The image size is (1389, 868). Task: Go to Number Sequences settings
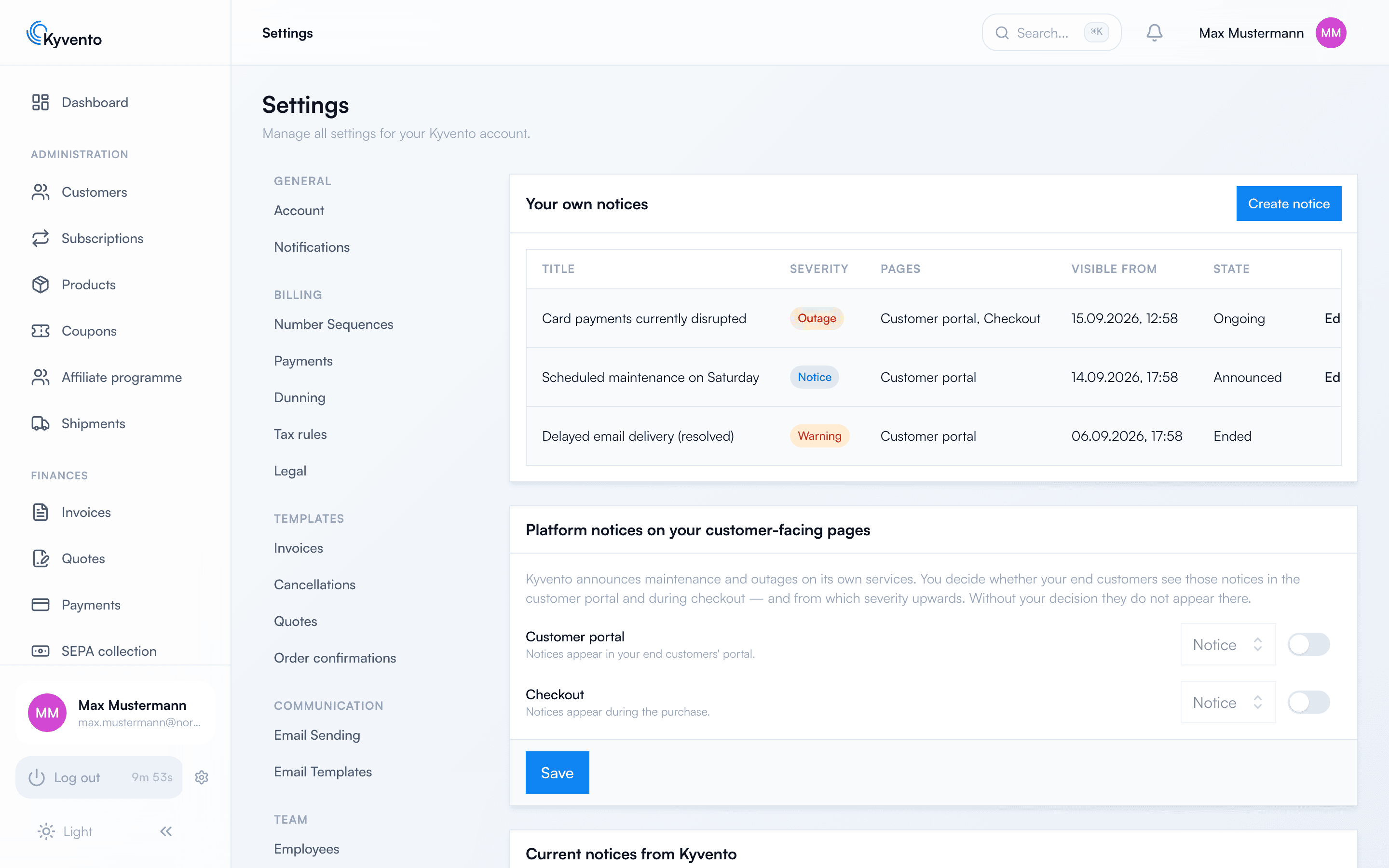(x=333, y=325)
